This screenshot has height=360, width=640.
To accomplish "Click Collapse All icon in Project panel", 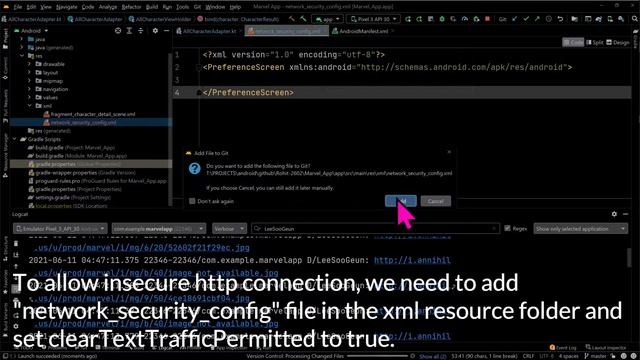I will pyautogui.click(x=140, y=31).
